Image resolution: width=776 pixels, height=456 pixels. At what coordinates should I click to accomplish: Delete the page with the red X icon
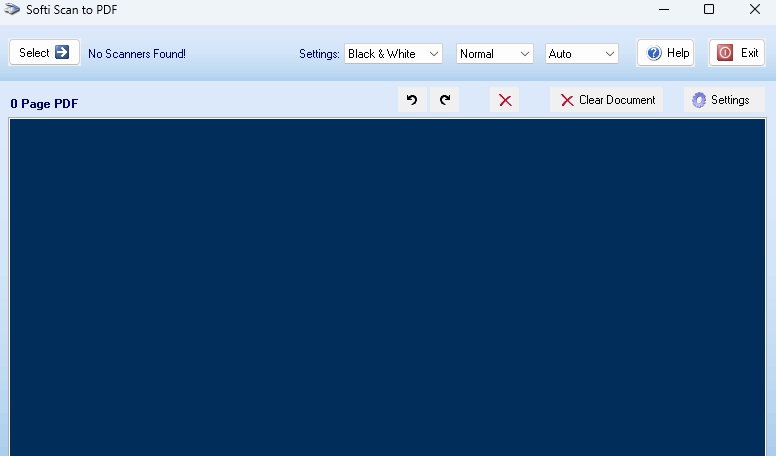pos(505,100)
